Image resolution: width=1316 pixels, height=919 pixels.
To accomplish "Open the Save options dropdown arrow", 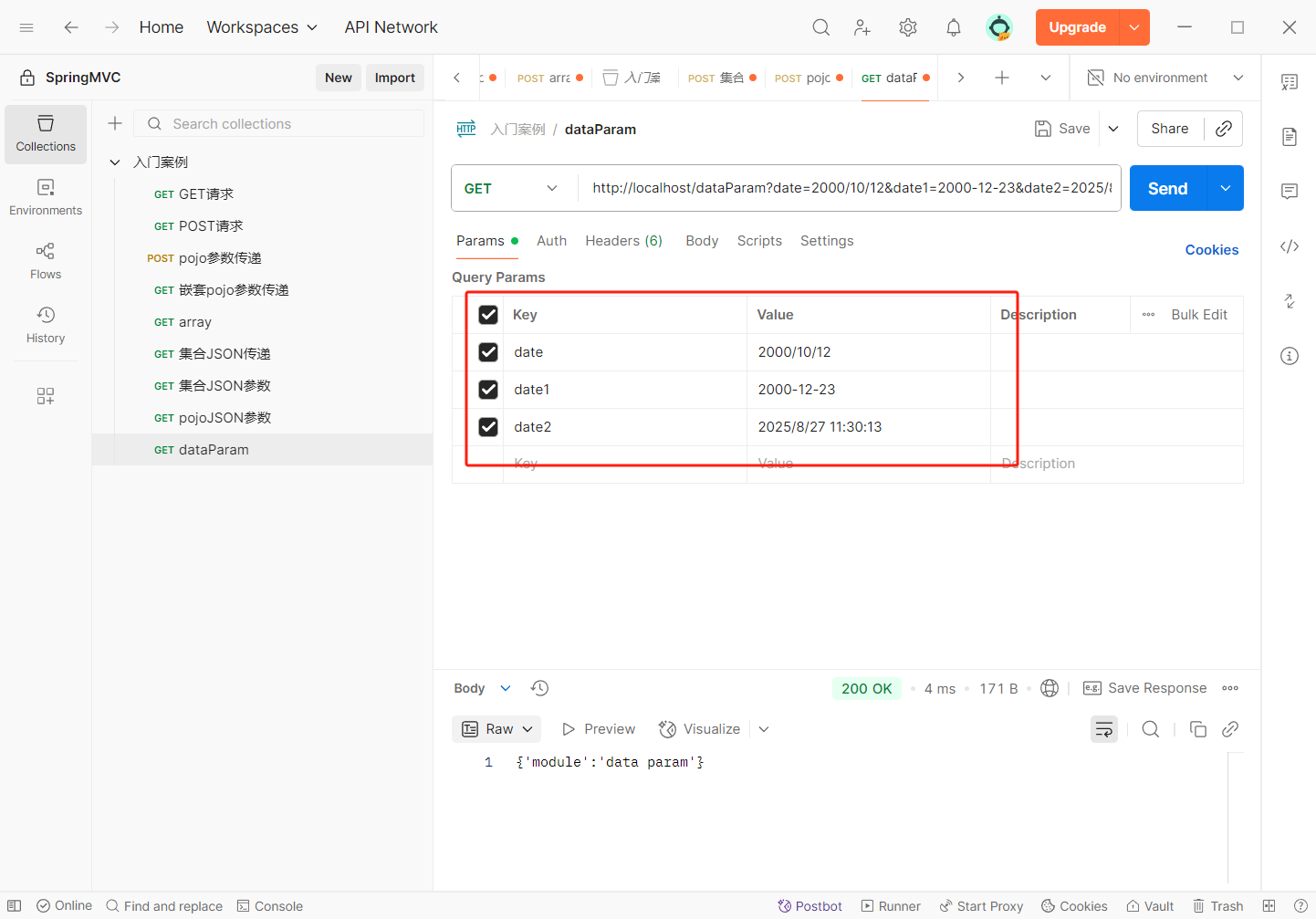I will [x=1113, y=129].
